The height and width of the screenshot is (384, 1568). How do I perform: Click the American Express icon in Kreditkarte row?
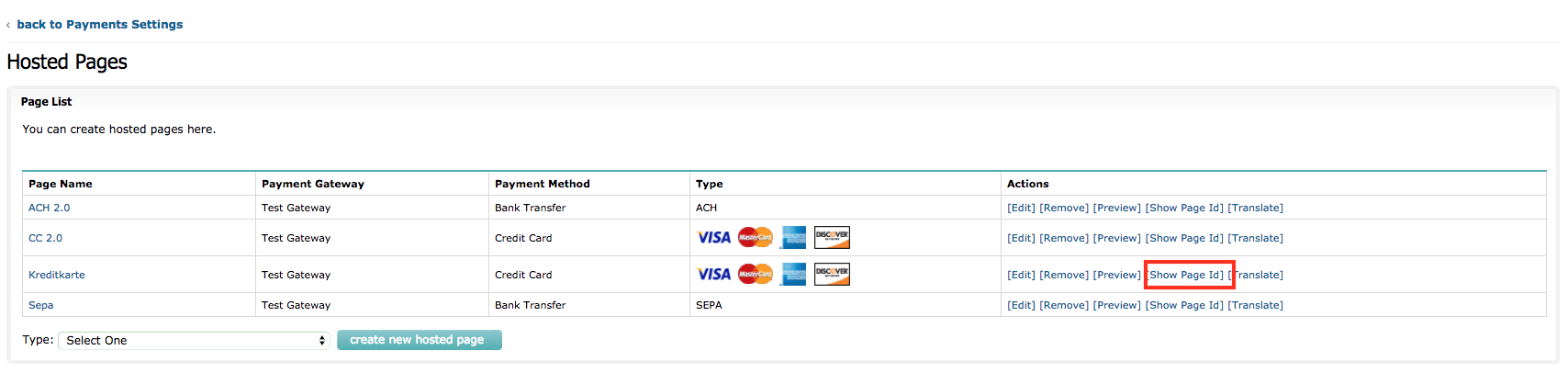pyautogui.click(x=793, y=275)
